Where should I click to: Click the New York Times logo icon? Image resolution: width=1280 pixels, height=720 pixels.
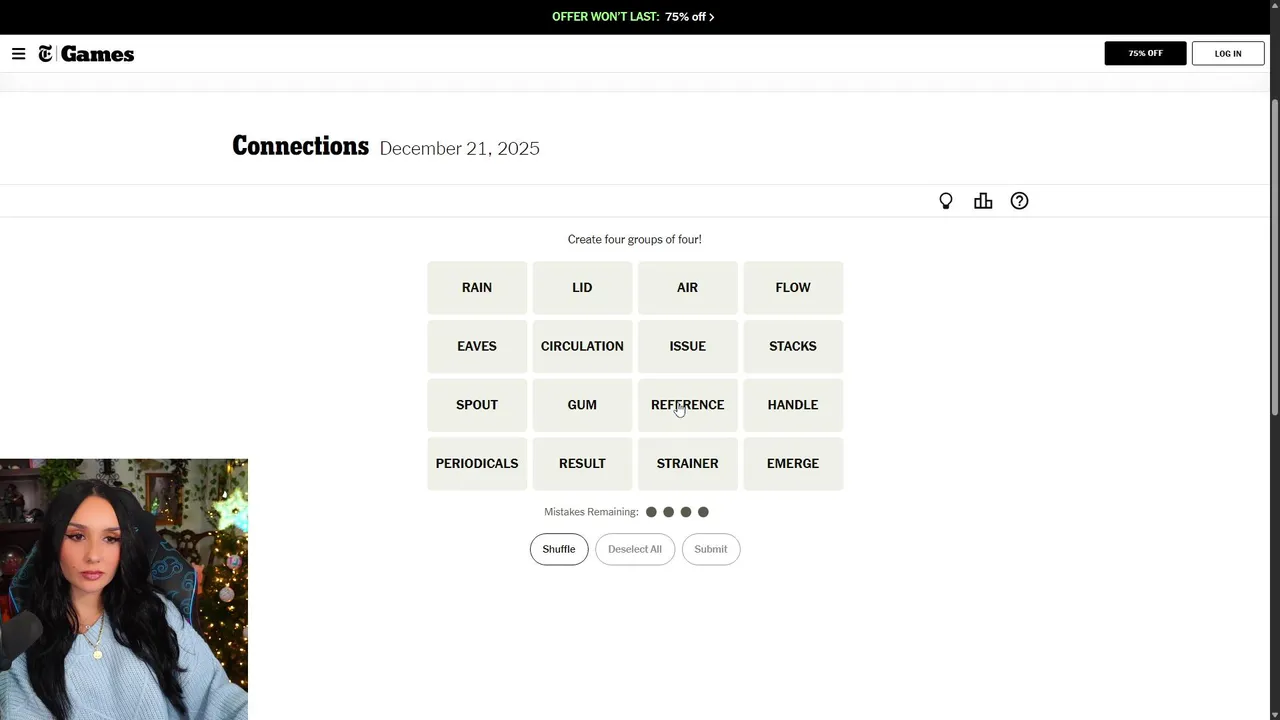[x=46, y=54]
